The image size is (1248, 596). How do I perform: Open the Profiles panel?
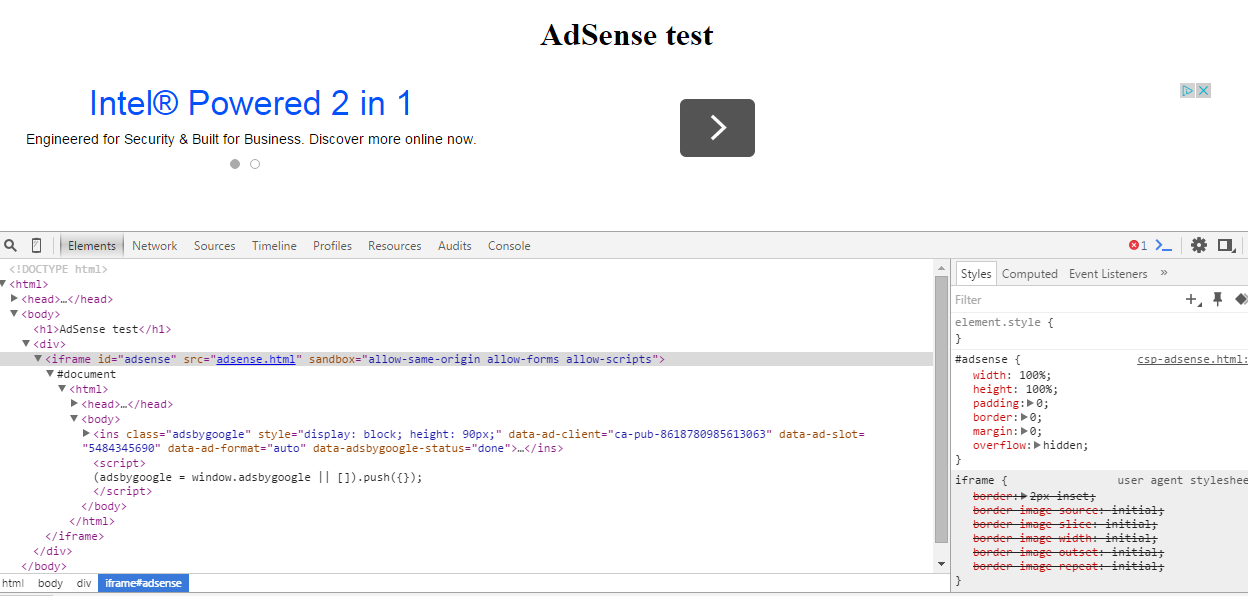tap(333, 245)
